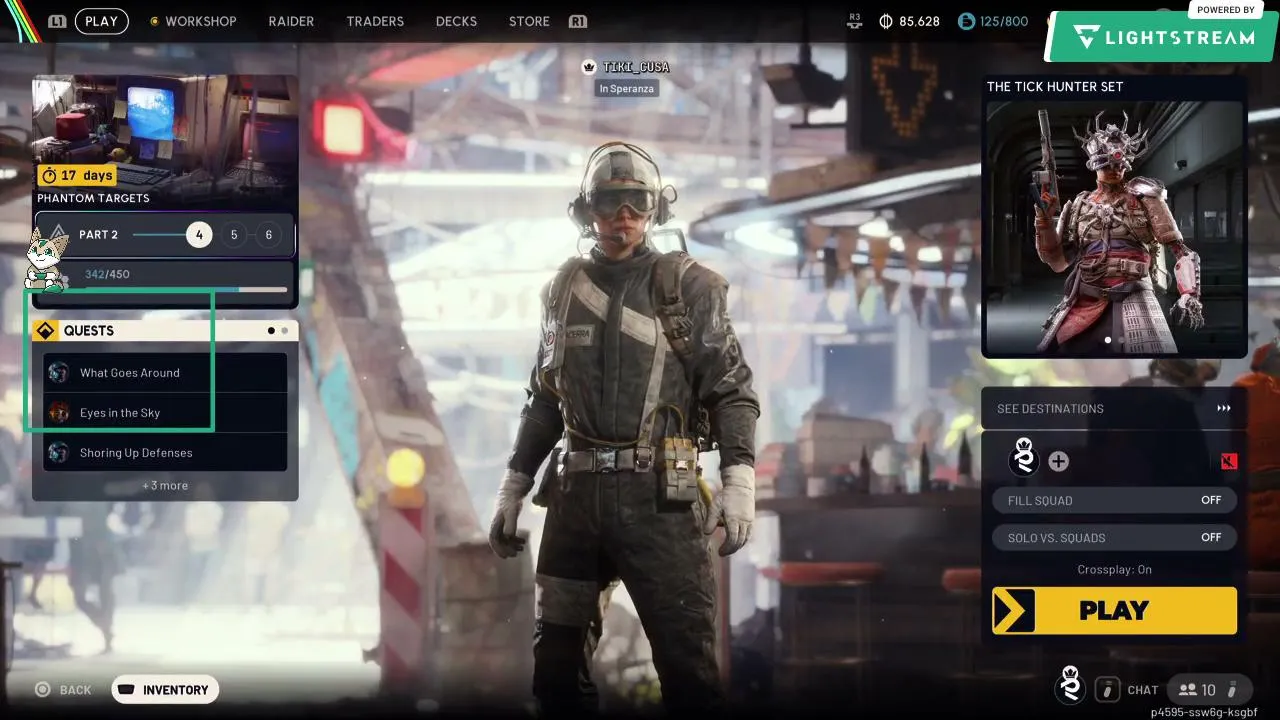Click the INVENTORY touchpad icon
Image resolution: width=1280 pixels, height=720 pixels.
click(x=127, y=690)
